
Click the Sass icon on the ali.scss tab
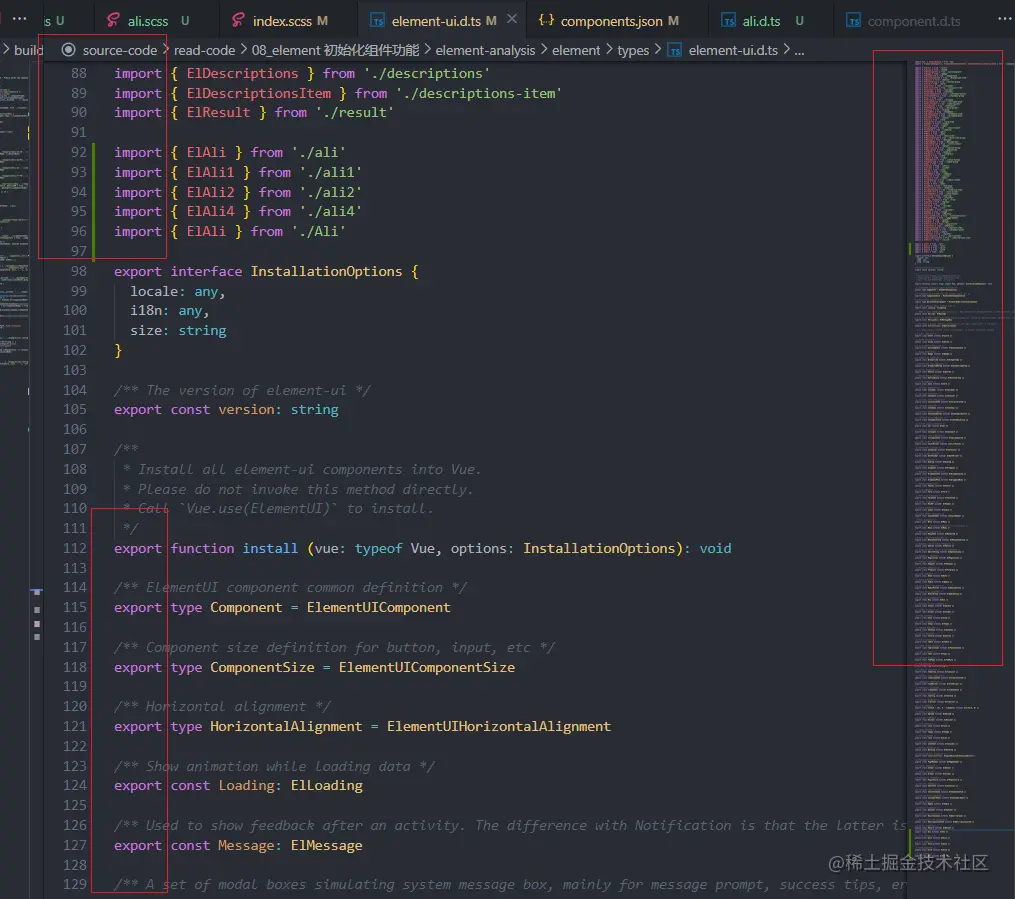[113, 21]
